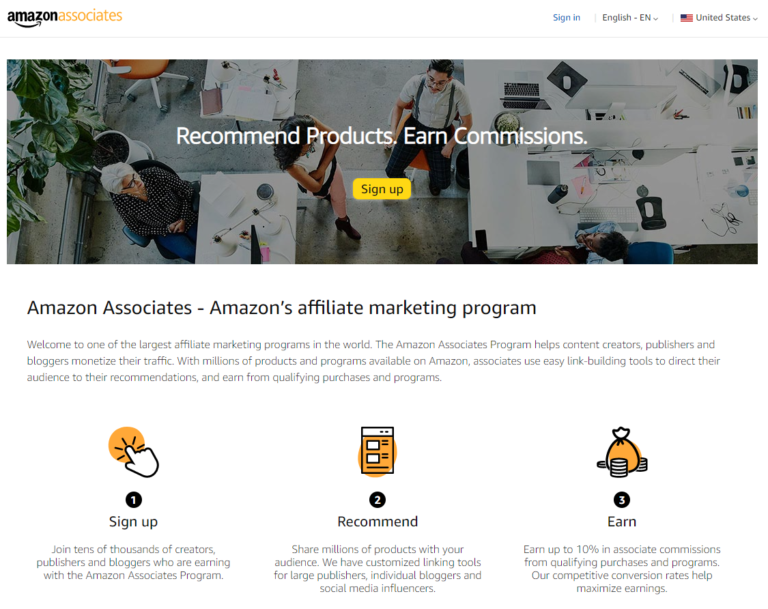Click the Sign up step heading
Screen dimensions: 768x609
point(133,522)
